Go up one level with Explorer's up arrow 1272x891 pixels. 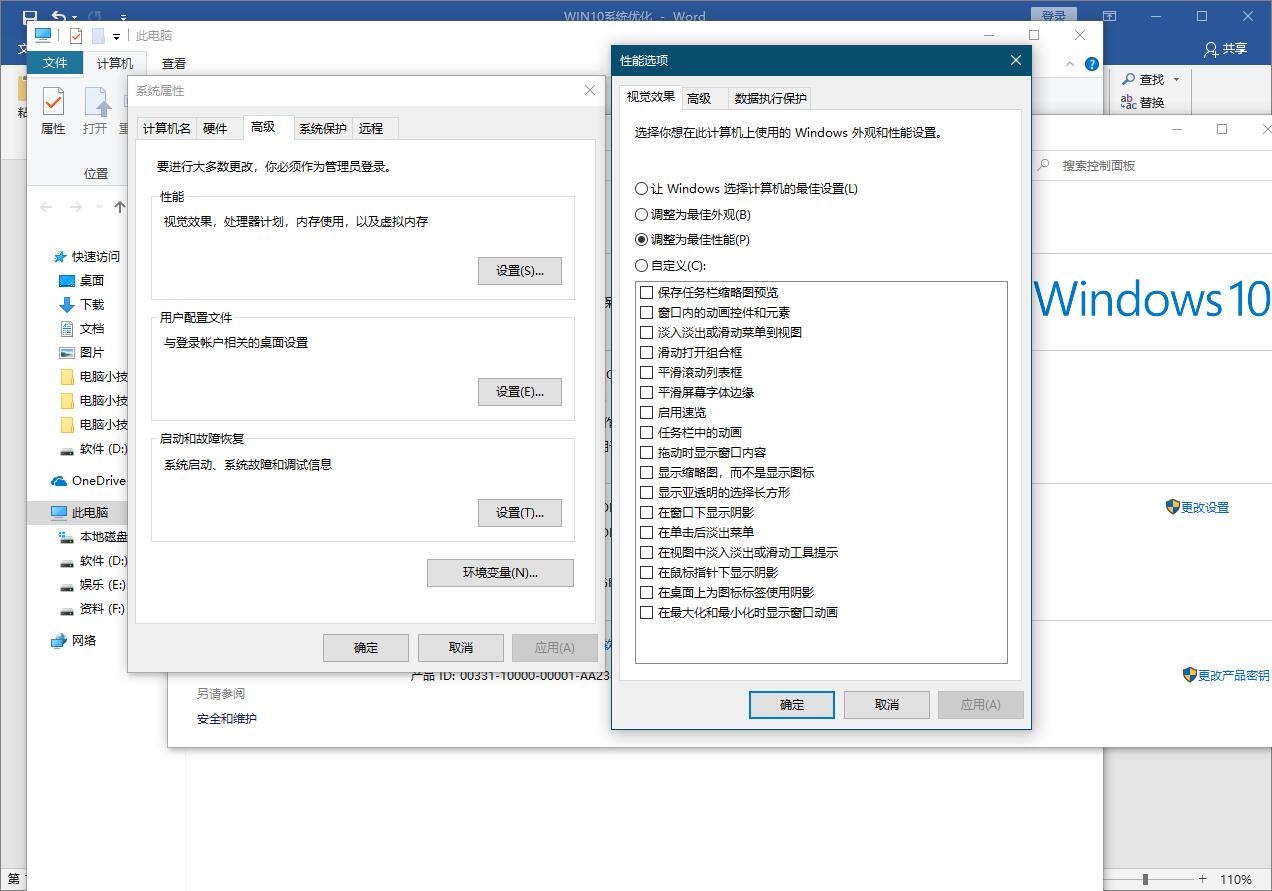pos(120,207)
